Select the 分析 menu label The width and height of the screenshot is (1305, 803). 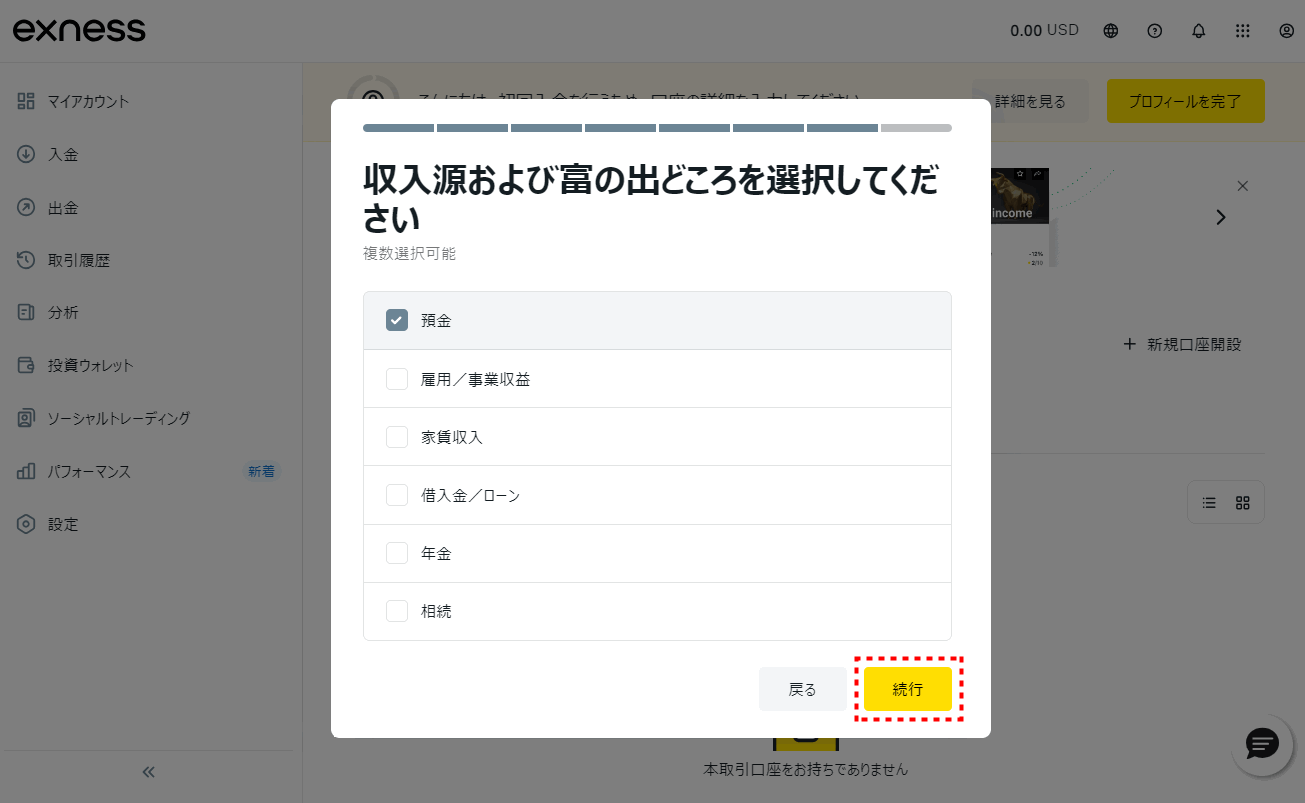(63, 312)
